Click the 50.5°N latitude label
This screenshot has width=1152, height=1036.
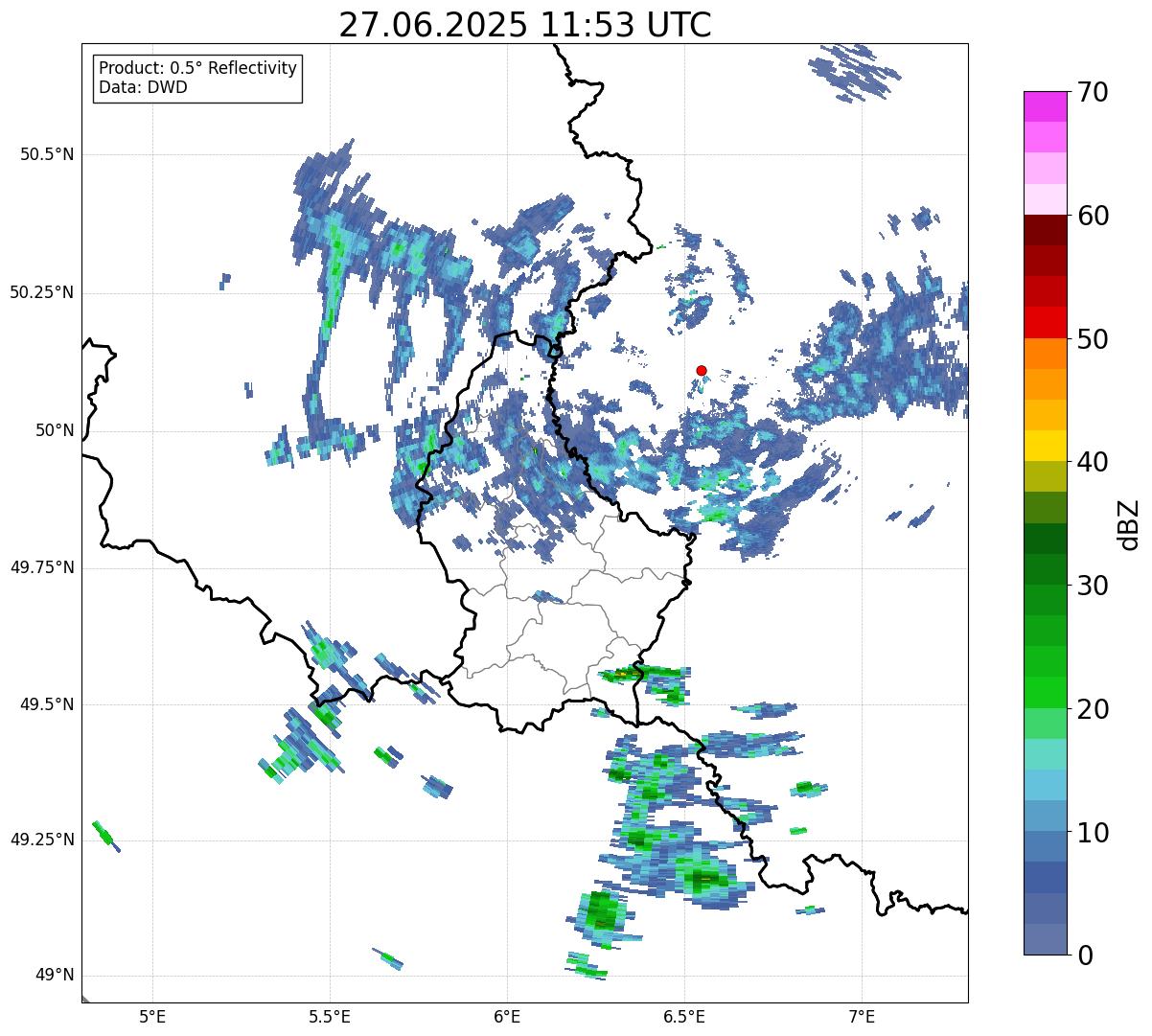(x=46, y=154)
